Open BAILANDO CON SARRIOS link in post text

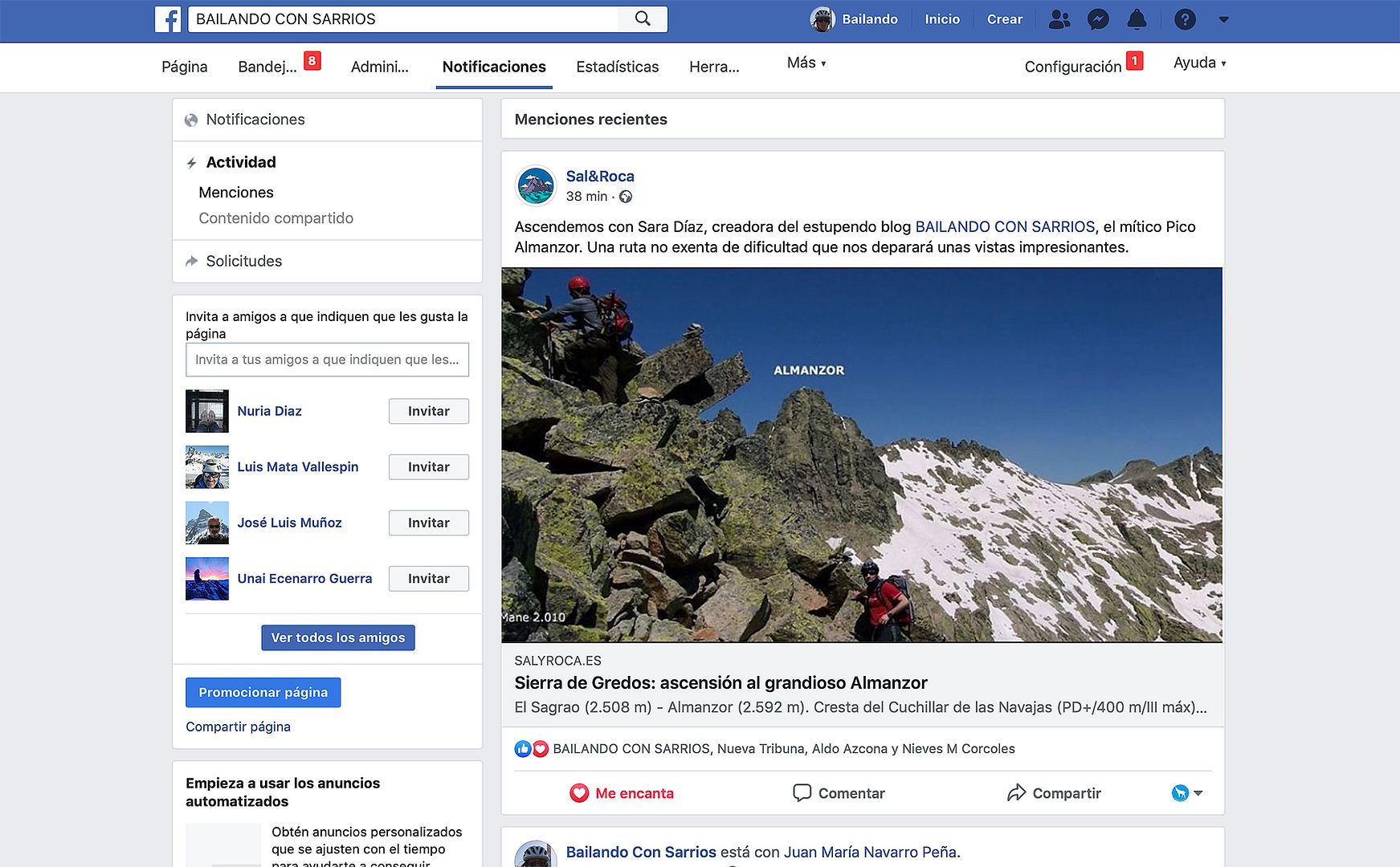[1005, 227]
